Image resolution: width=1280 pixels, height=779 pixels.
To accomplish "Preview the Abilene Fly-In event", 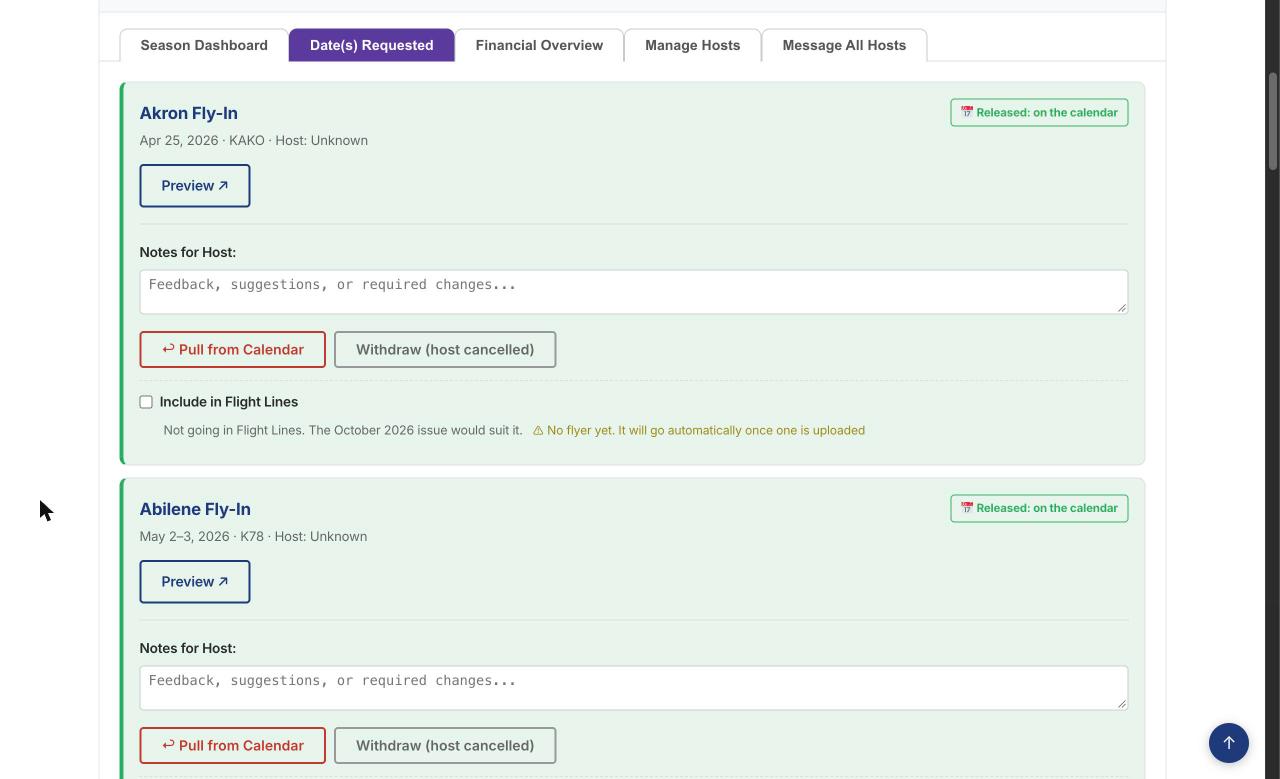I will pyautogui.click(x=195, y=582).
